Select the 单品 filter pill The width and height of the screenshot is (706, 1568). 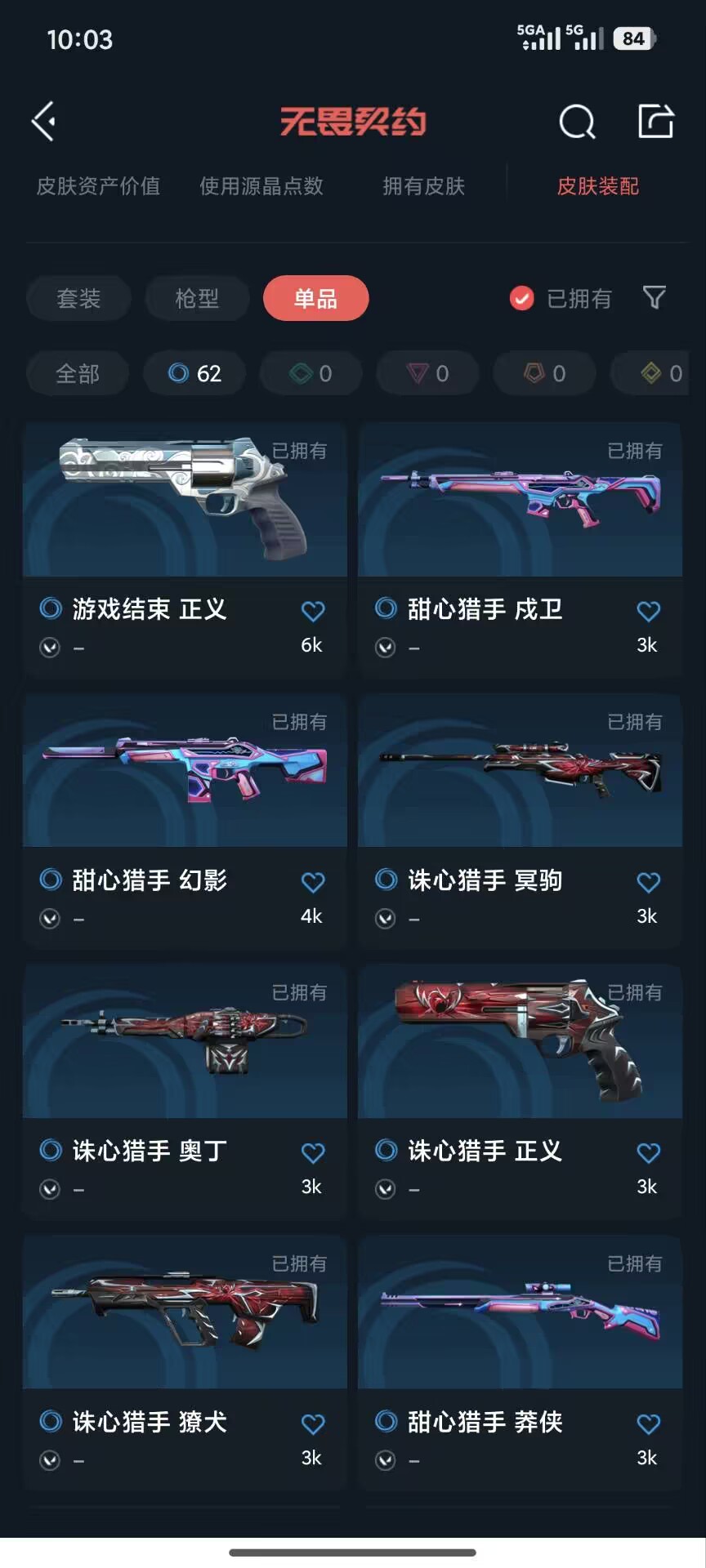point(315,298)
